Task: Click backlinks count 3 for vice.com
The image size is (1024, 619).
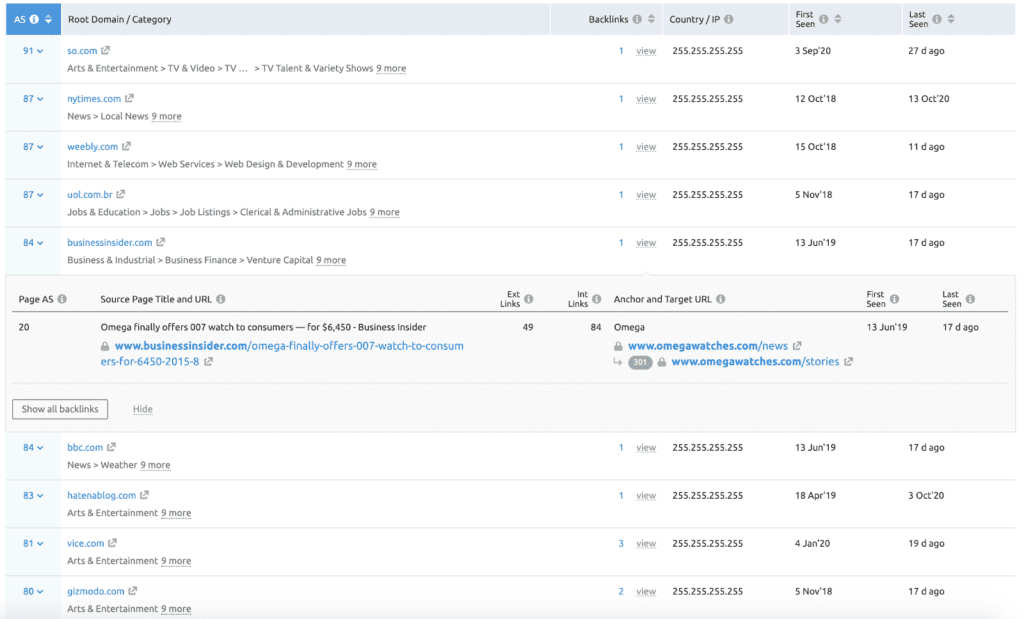Action: click(x=621, y=543)
